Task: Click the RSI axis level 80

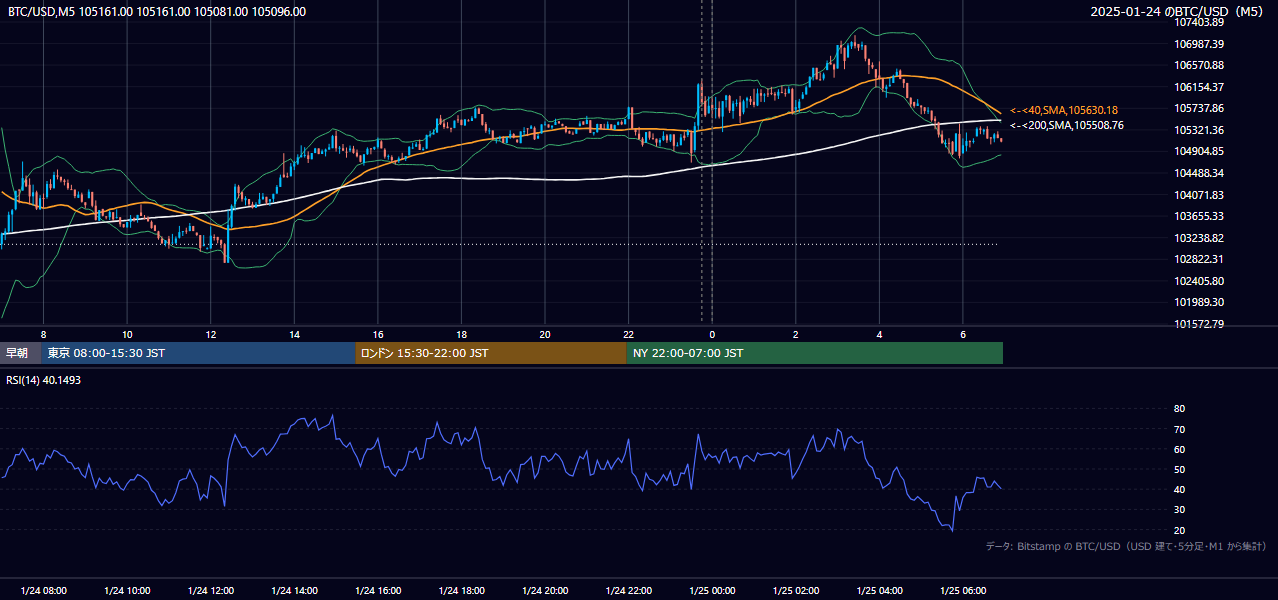Action: pyautogui.click(x=1179, y=409)
